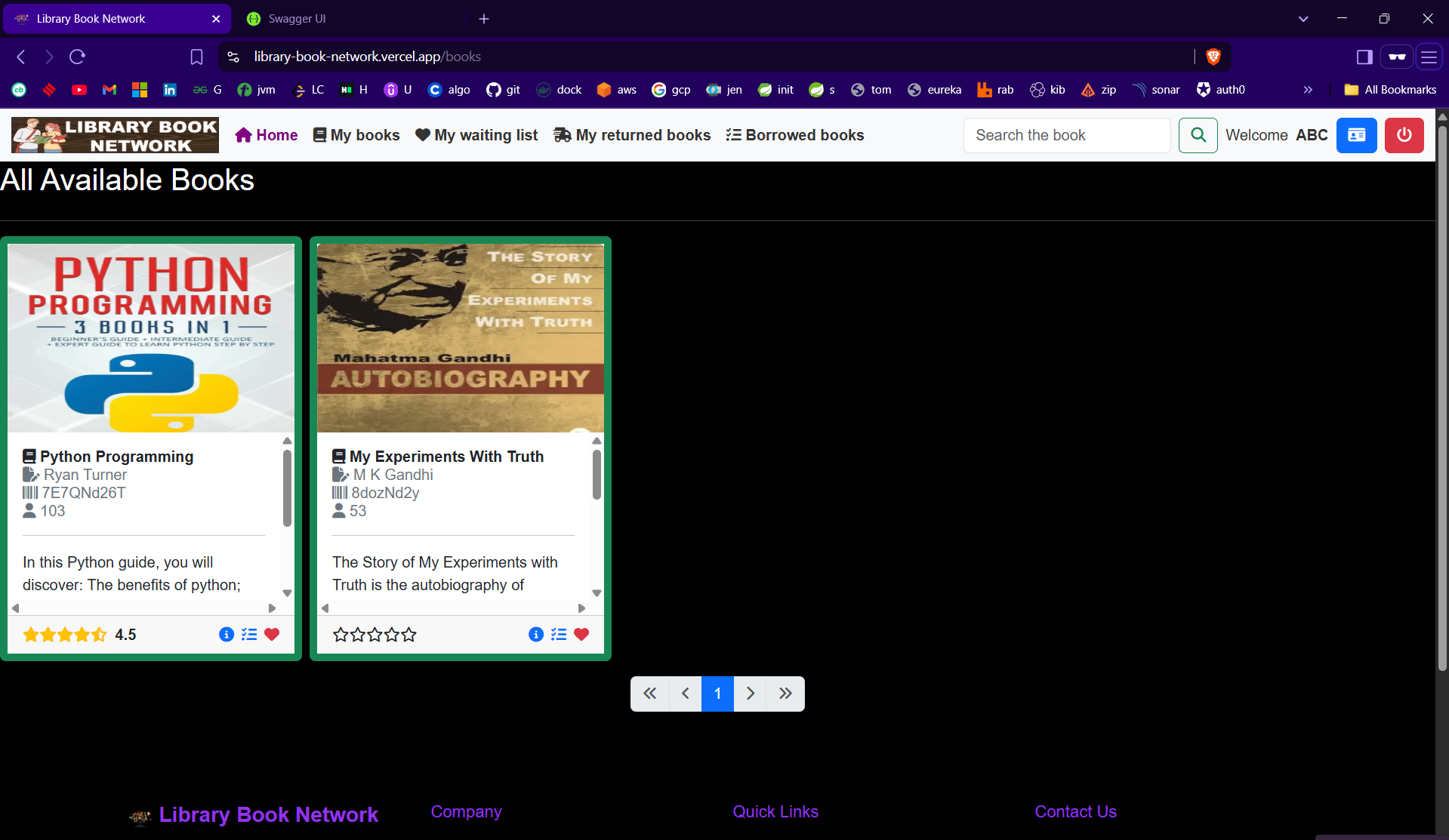This screenshot has height=840, width=1449.
Task: Click the Search the book field
Action: (1067, 135)
